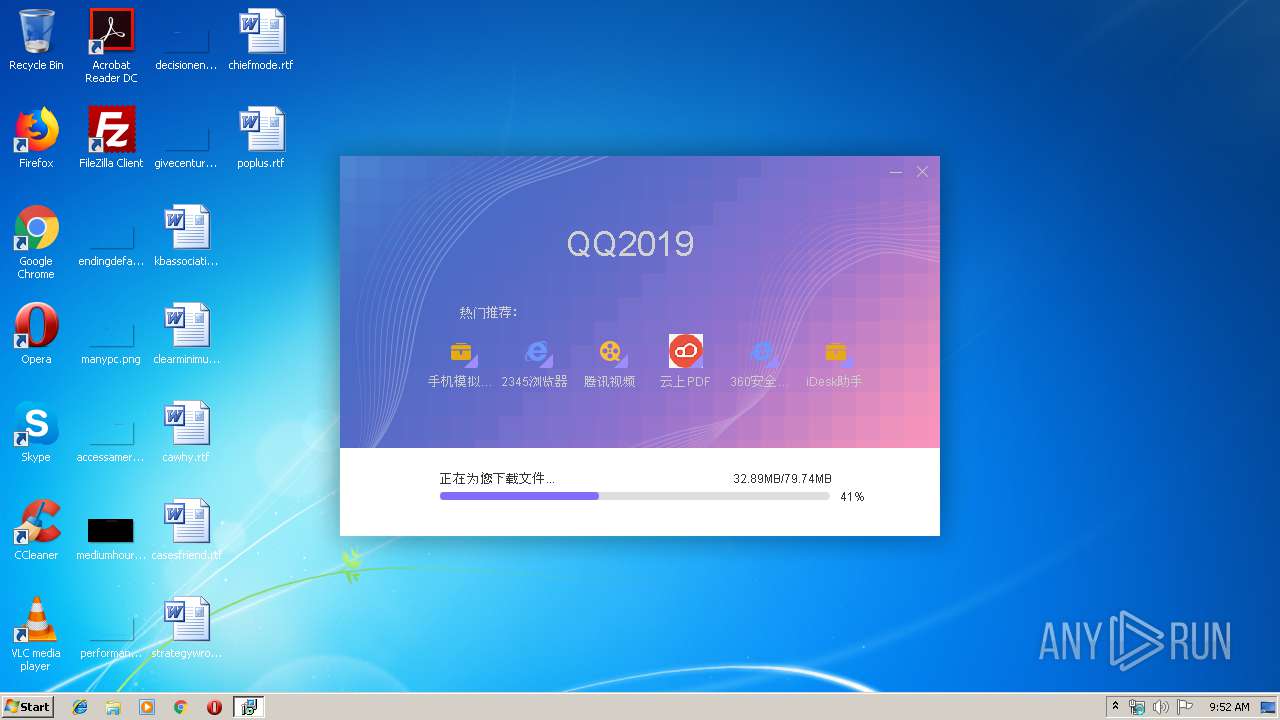Viewport: 1280px width, 720px height.
Task: Select the VLC media player shortcut
Action: [36, 634]
